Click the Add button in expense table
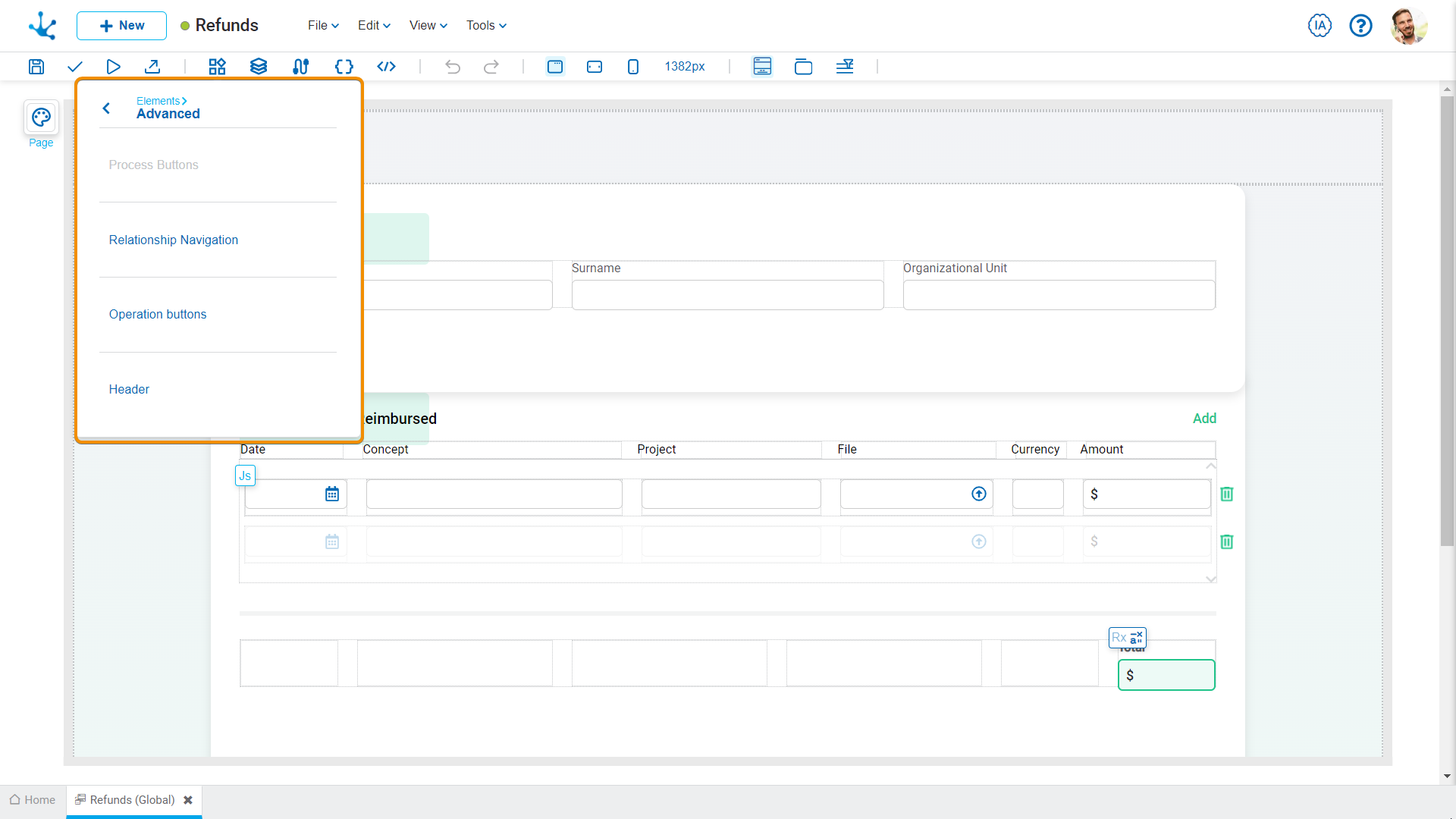 (x=1204, y=418)
